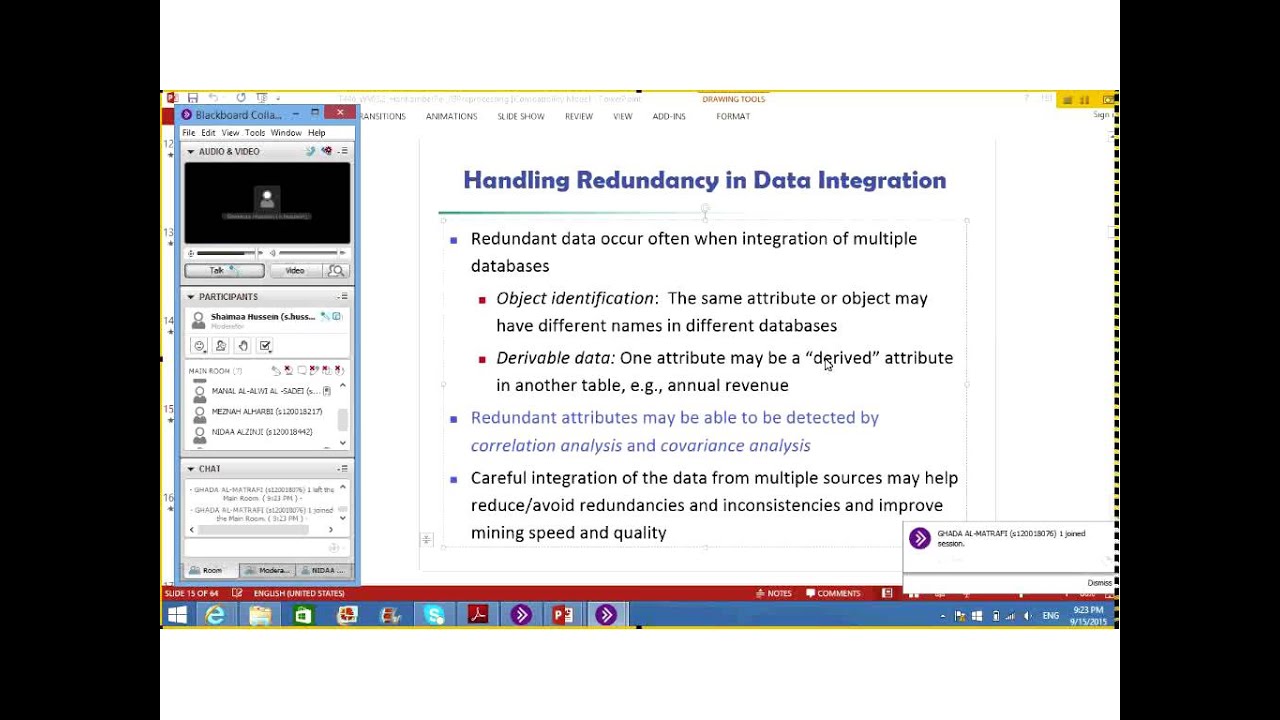Click the audio settings gear icon
The height and width of the screenshot is (720, 1280).
pyautogui.click(x=327, y=152)
